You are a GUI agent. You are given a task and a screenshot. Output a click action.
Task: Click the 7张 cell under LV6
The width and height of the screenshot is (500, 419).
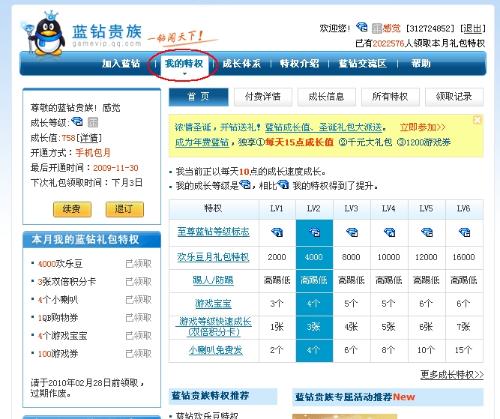pyautogui.click(x=464, y=327)
